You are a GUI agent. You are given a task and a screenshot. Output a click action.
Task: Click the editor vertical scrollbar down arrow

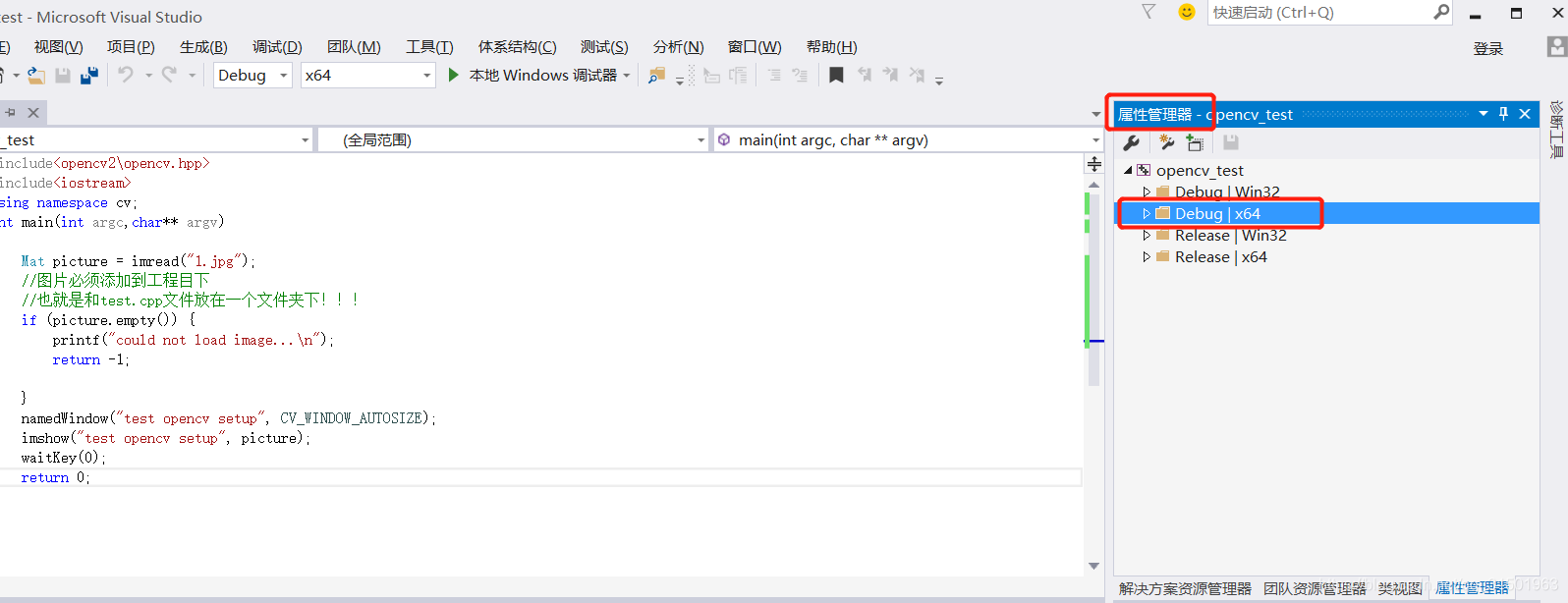1093,566
